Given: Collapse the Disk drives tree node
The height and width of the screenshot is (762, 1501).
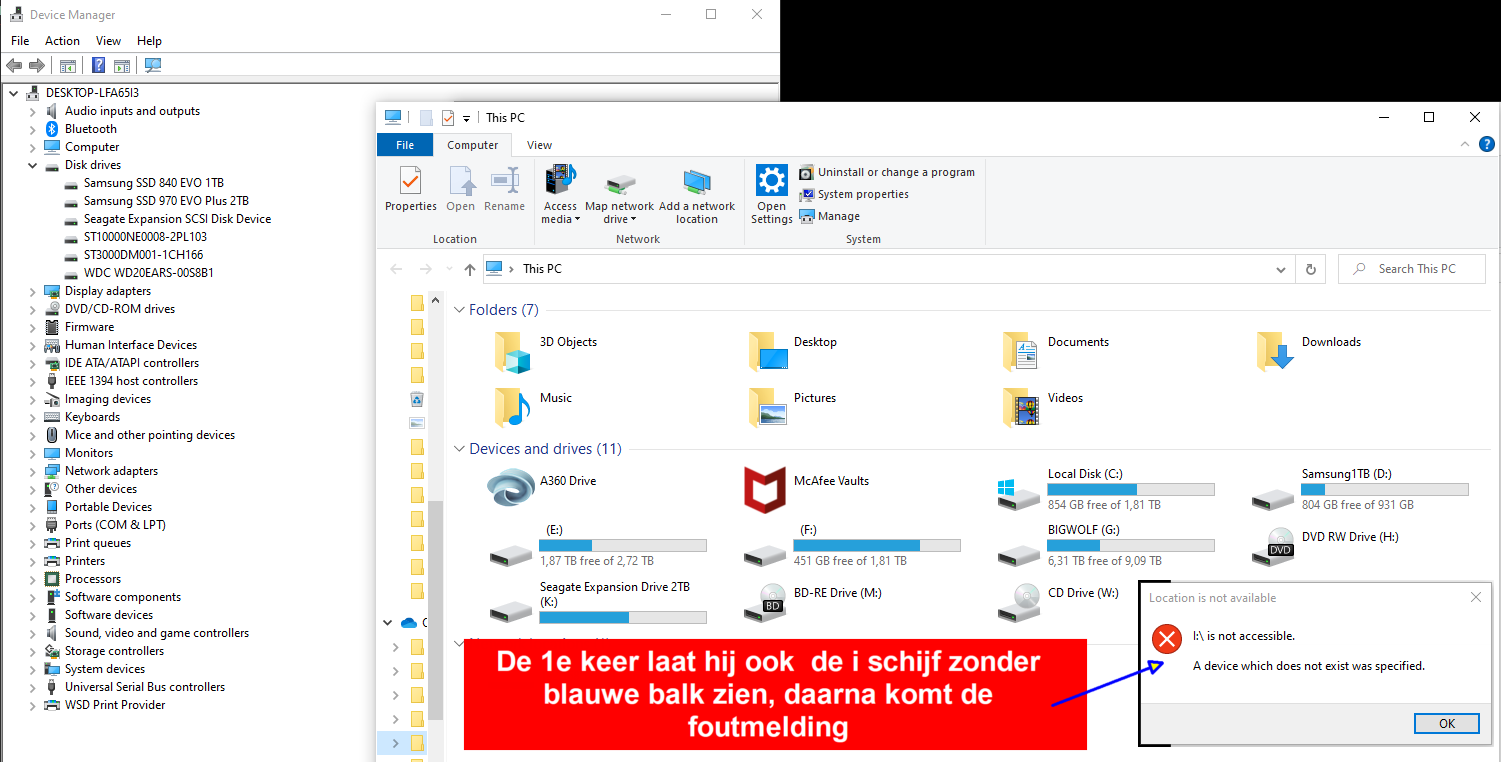Looking at the screenshot, I should 33,165.
